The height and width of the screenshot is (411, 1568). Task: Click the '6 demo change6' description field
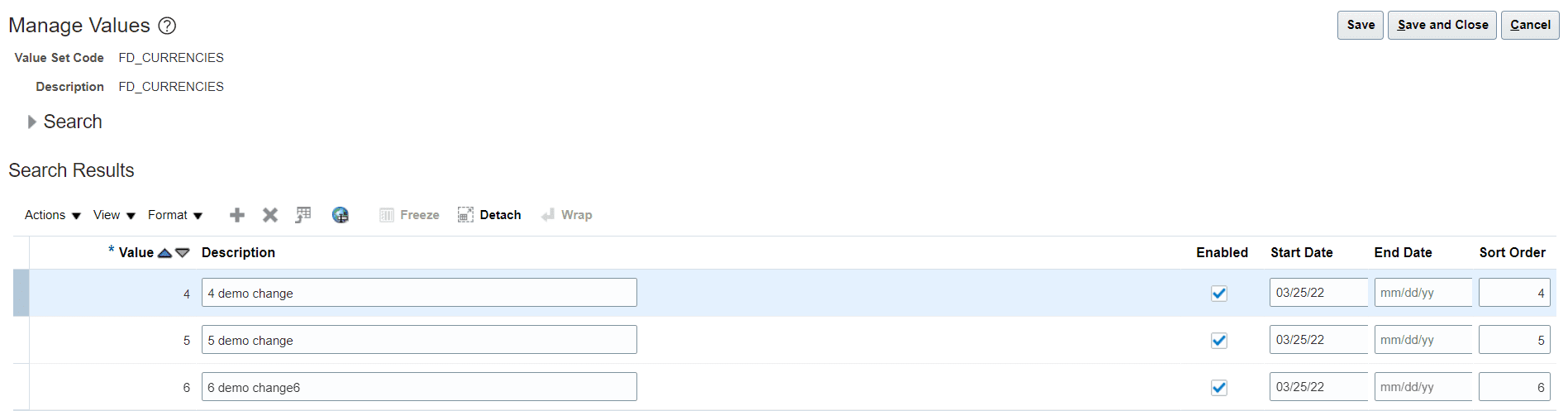(x=419, y=387)
